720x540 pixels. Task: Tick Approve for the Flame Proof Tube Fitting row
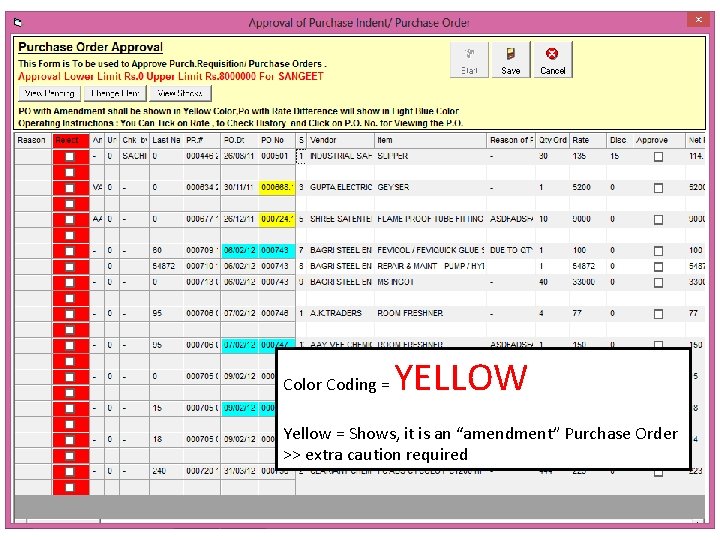tap(658, 219)
